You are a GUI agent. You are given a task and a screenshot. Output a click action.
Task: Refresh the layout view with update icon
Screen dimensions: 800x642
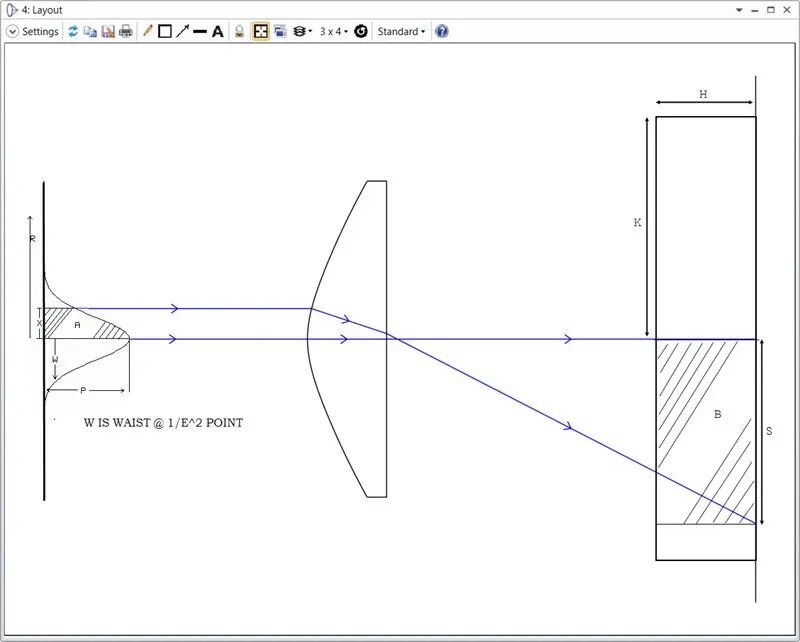click(x=72, y=31)
